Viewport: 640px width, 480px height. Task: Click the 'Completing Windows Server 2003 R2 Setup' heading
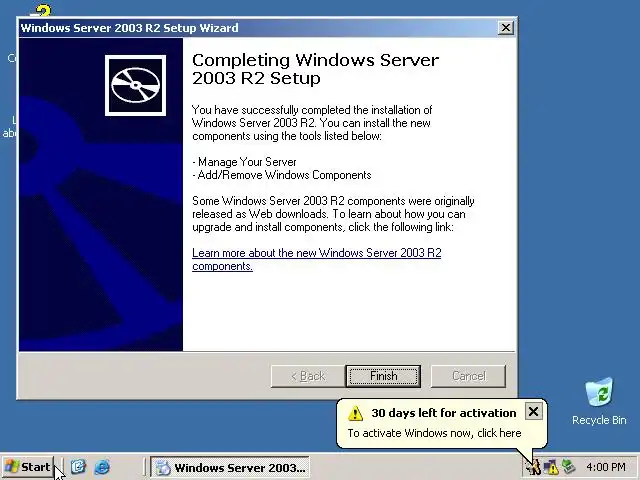click(315, 69)
